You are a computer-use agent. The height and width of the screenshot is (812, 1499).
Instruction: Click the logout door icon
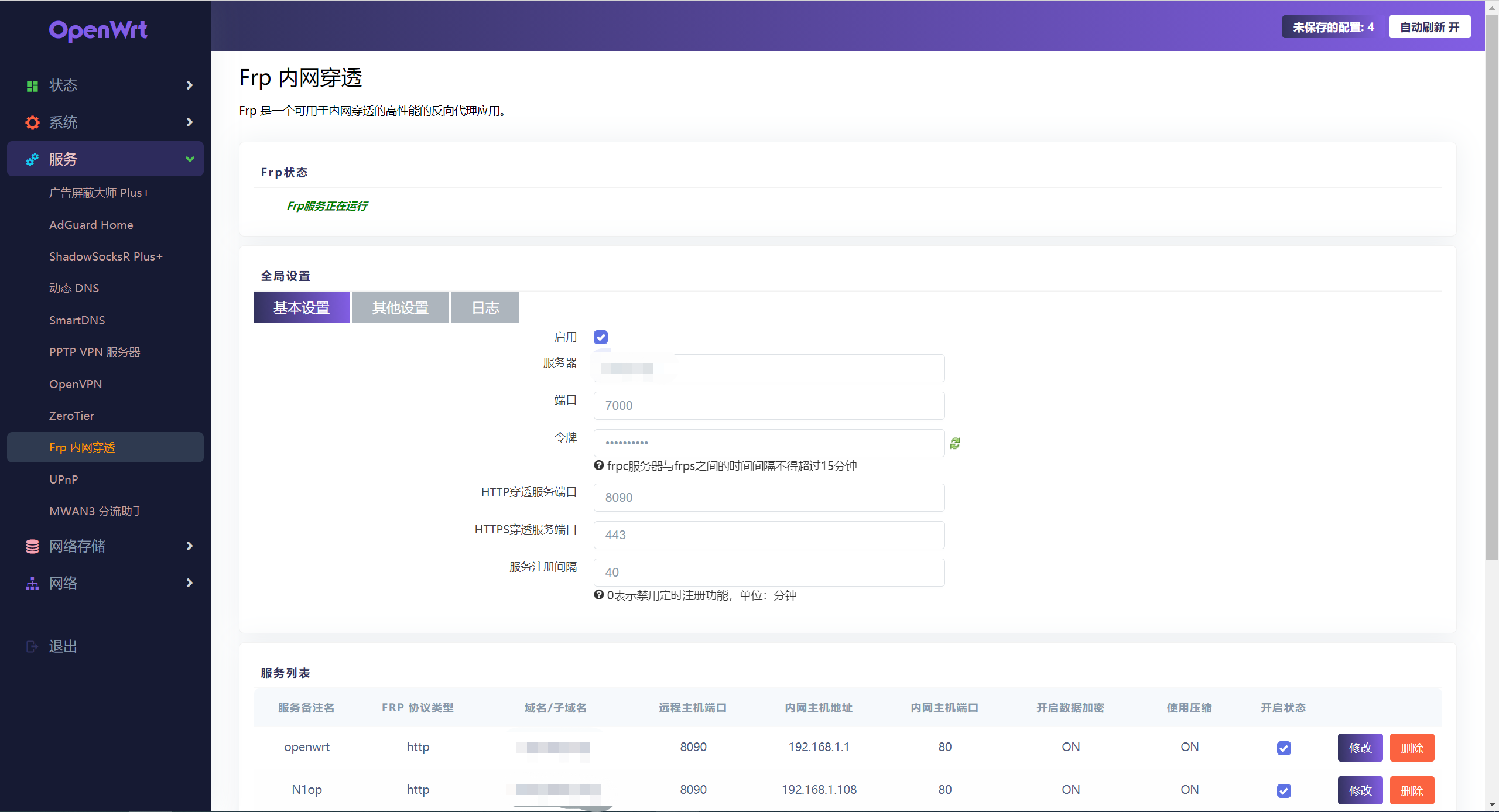[x=32, y=646]
